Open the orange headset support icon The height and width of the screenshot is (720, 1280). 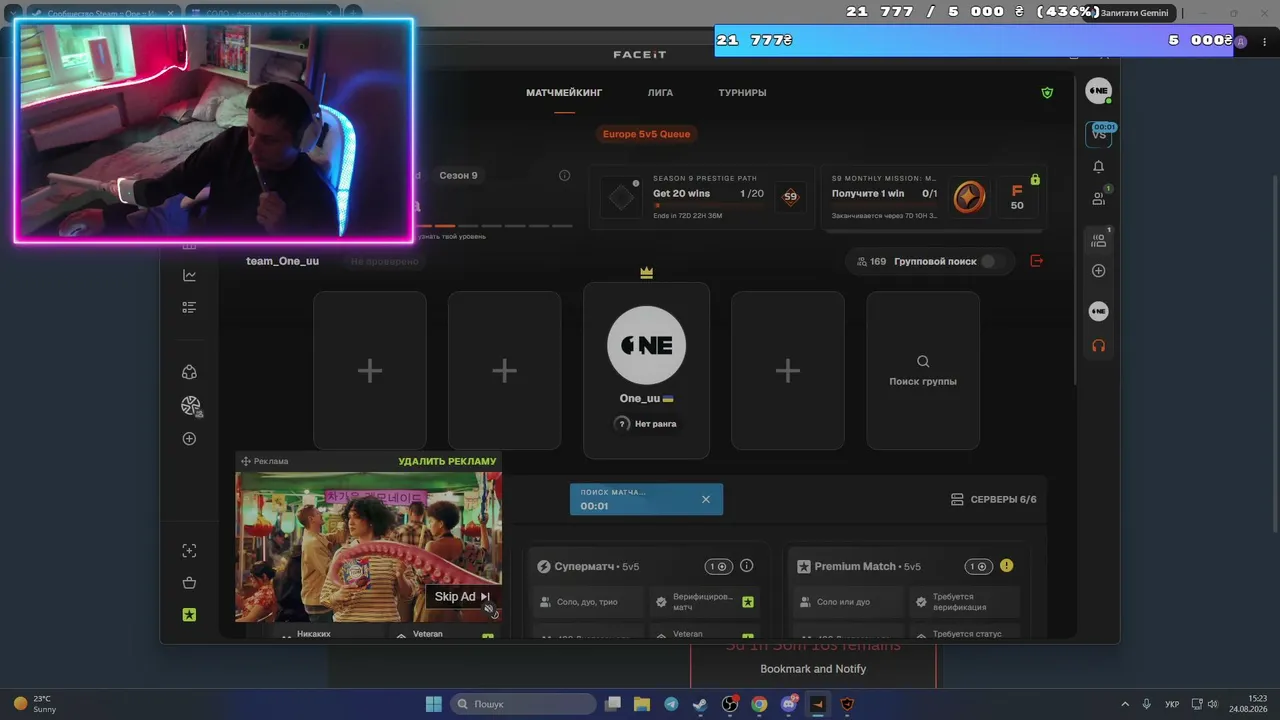[1098, 346]
